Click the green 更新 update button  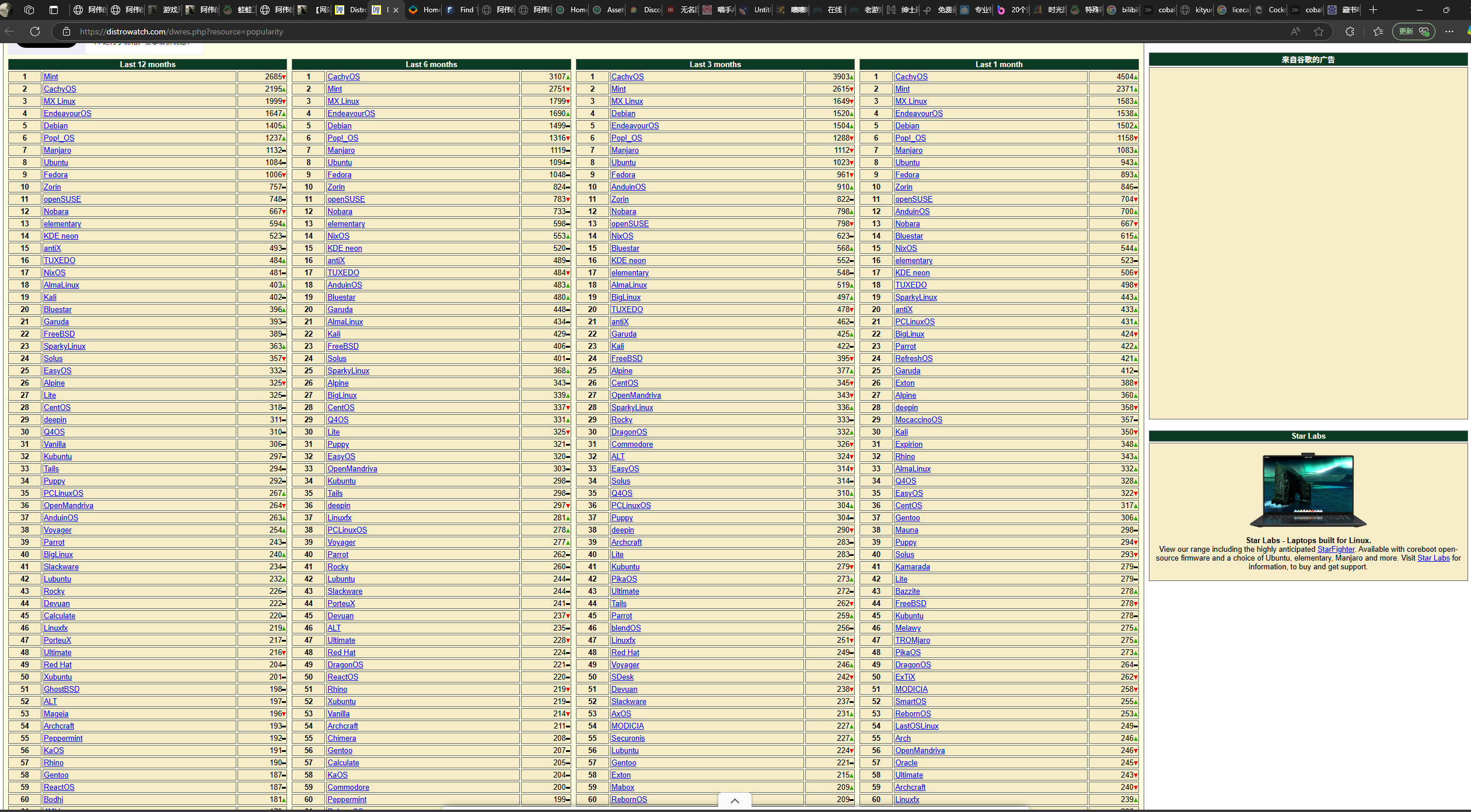tap(1413, 32)
